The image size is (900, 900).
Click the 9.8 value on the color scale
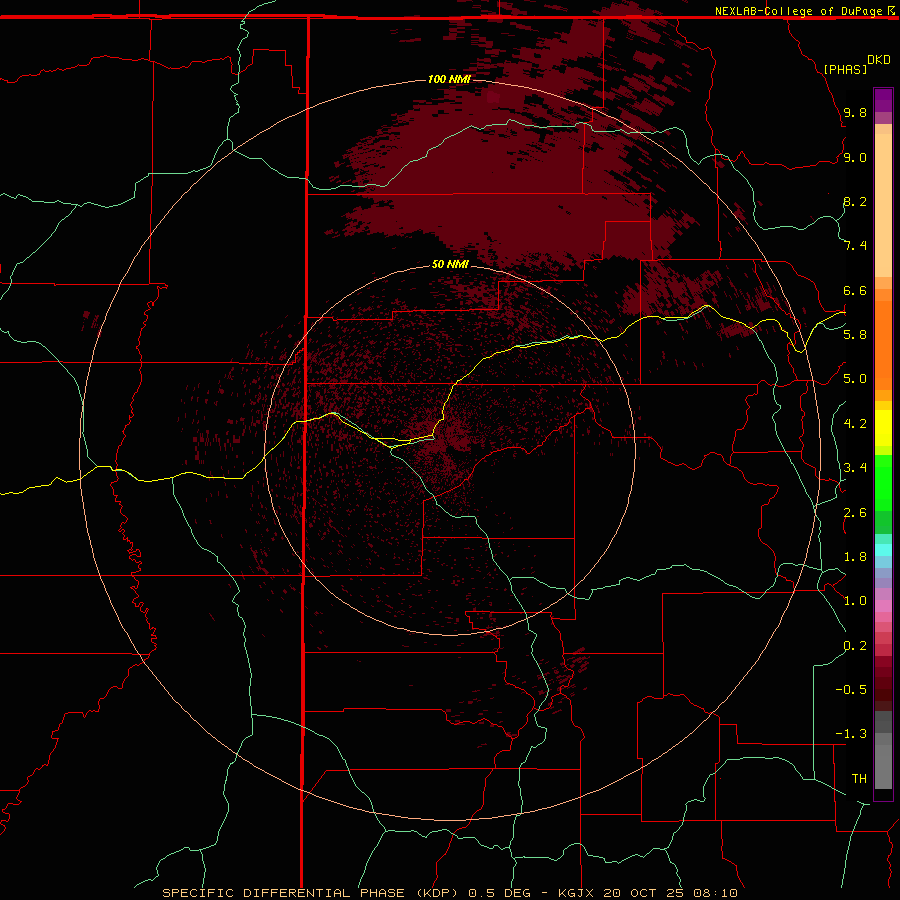(x=855, y=113)
